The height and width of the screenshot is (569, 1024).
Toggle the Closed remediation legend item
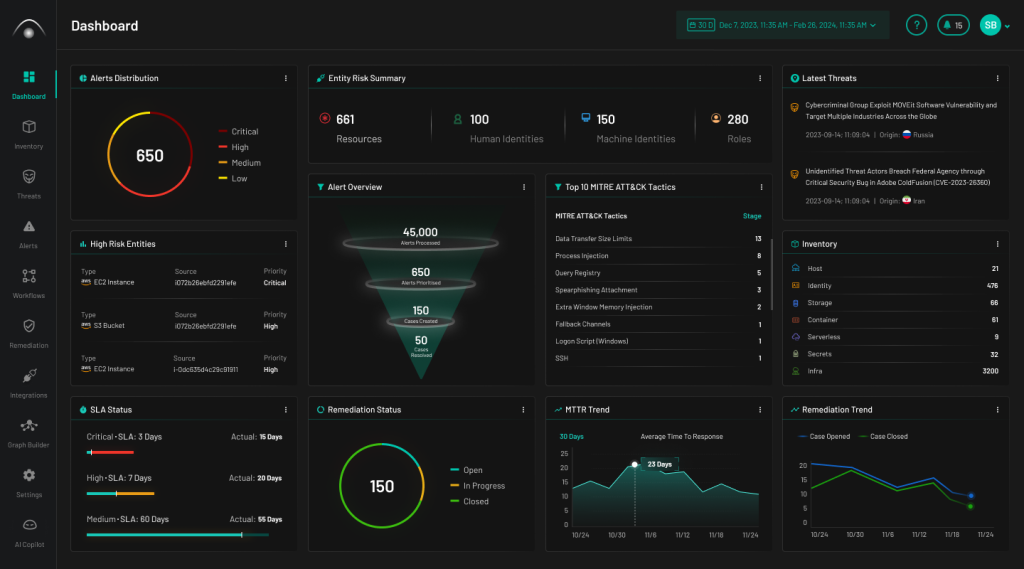(x=469, y=501)
